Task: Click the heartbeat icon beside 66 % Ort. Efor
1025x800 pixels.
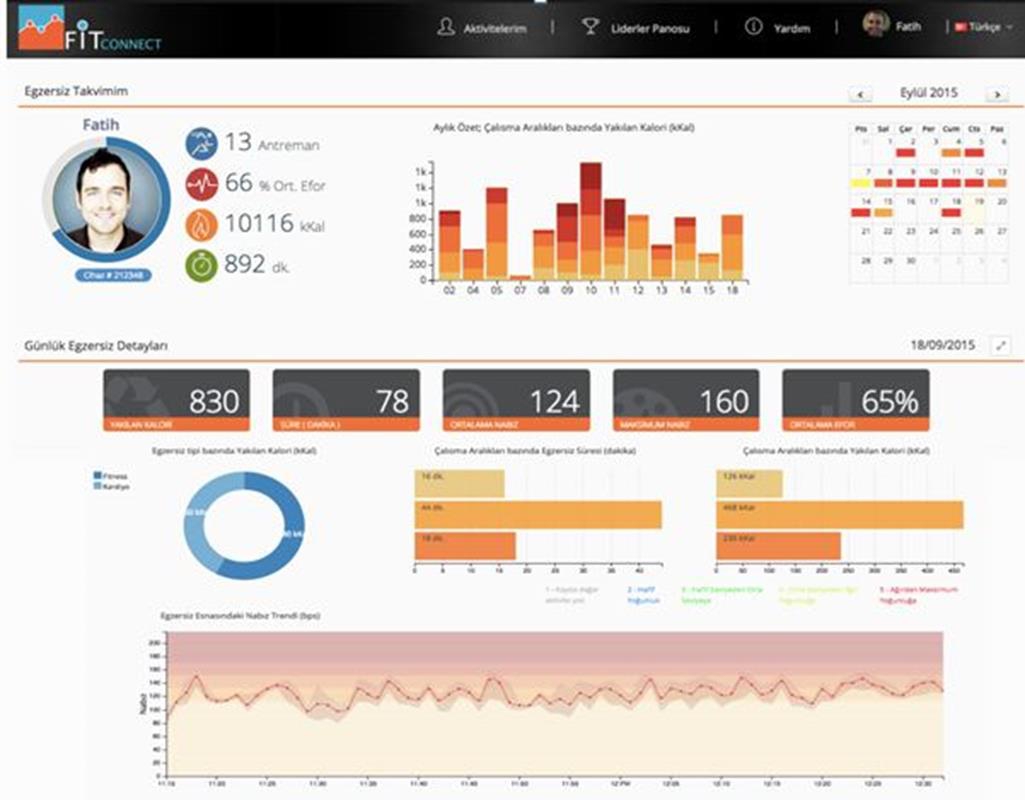Action: click(x=201, y=185)
